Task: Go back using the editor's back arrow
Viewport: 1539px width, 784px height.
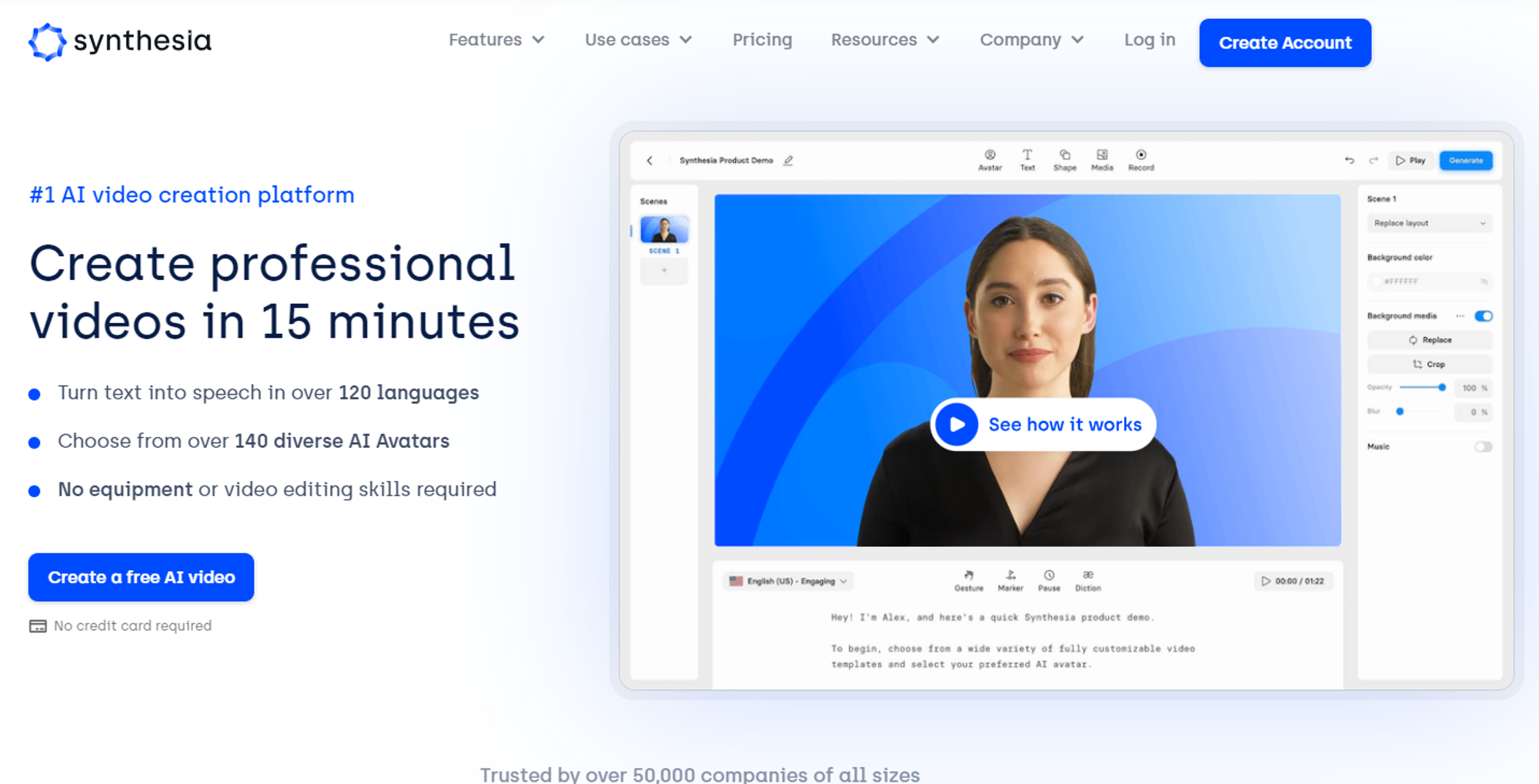Action: click(x=650, y=161)
